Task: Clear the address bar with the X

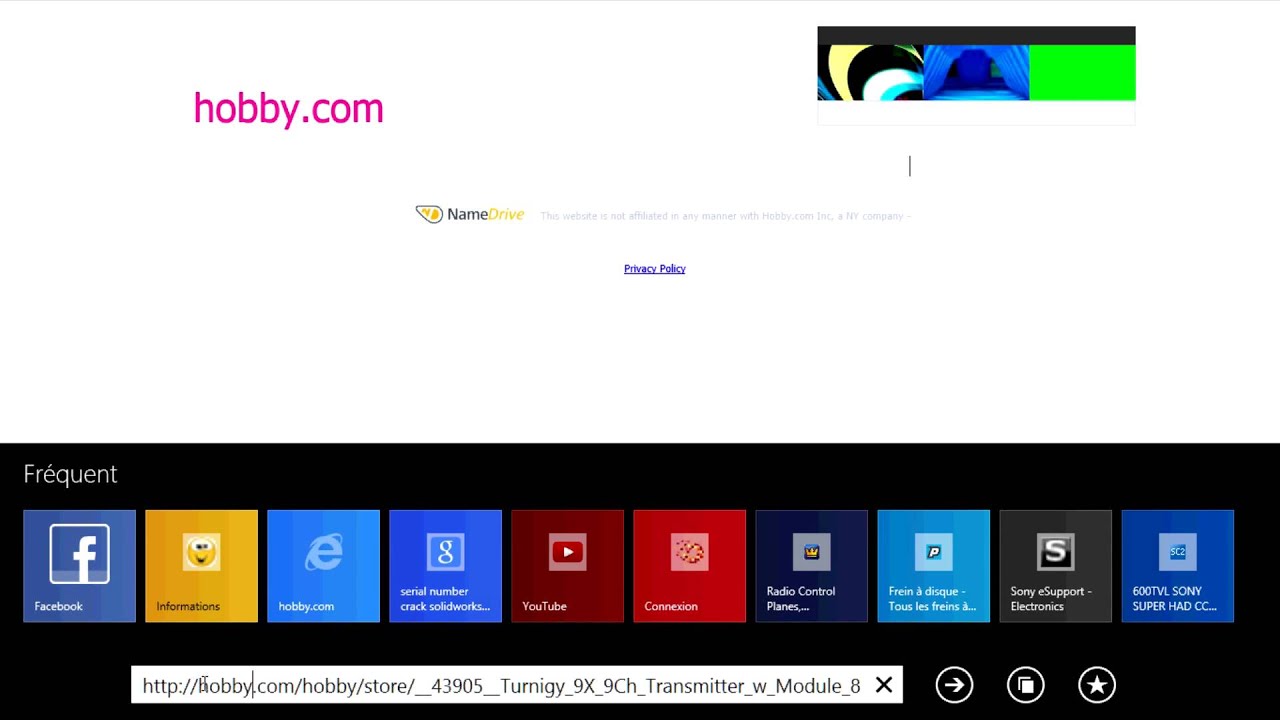Action: pos(884,685)
